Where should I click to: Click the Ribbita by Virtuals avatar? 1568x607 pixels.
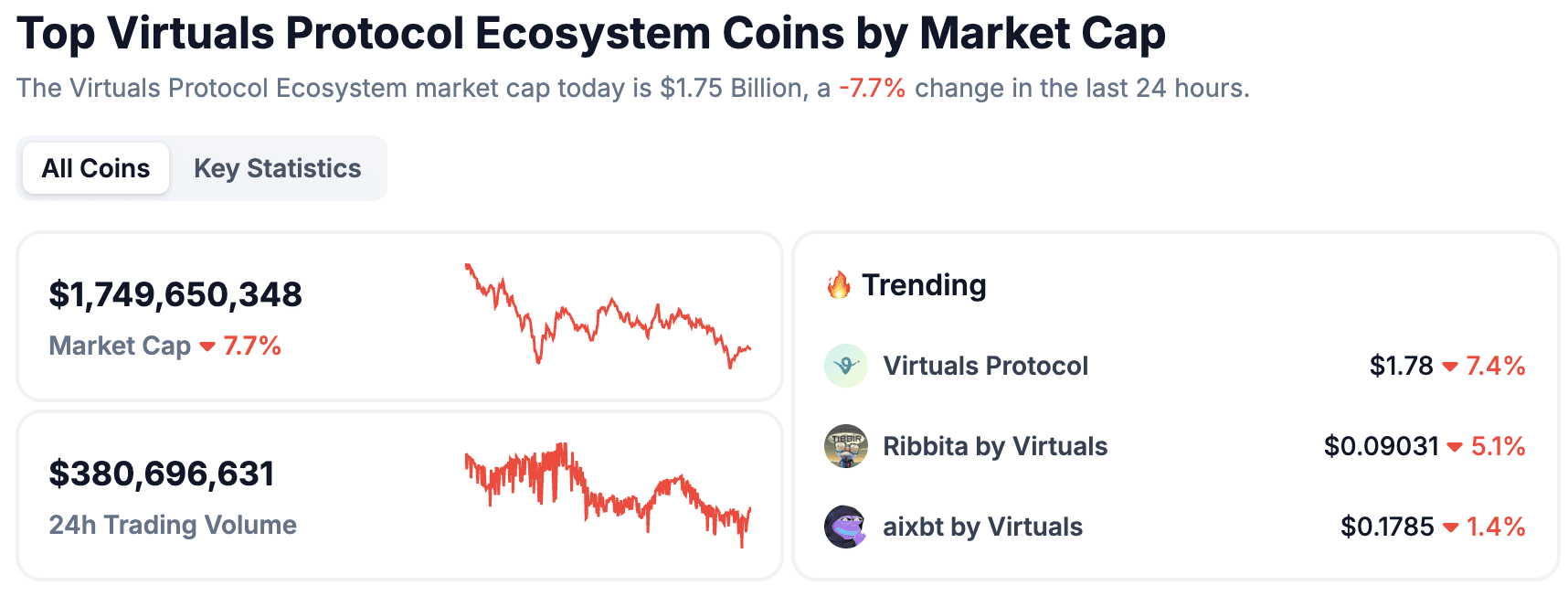846,447
